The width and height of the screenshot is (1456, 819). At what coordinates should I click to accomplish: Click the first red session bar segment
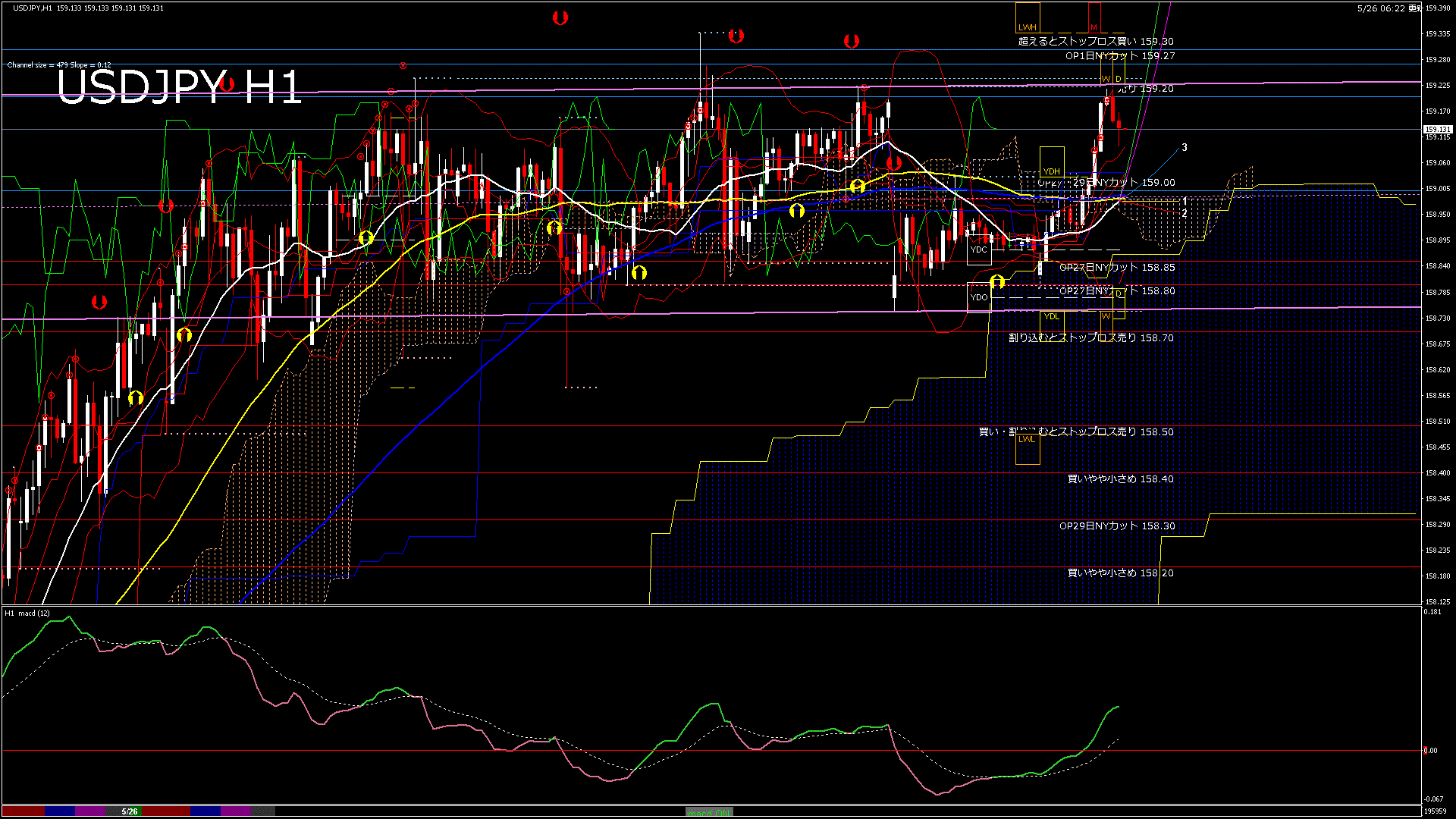(x=24, y=811)
